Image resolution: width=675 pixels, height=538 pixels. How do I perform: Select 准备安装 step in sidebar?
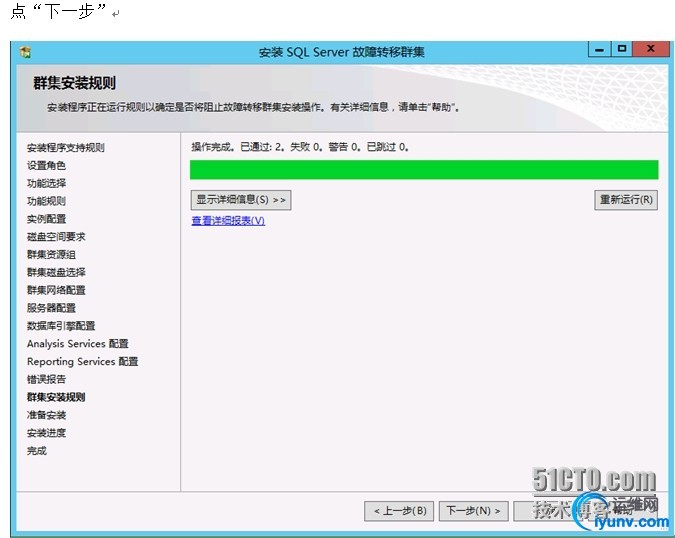point(46,415)
